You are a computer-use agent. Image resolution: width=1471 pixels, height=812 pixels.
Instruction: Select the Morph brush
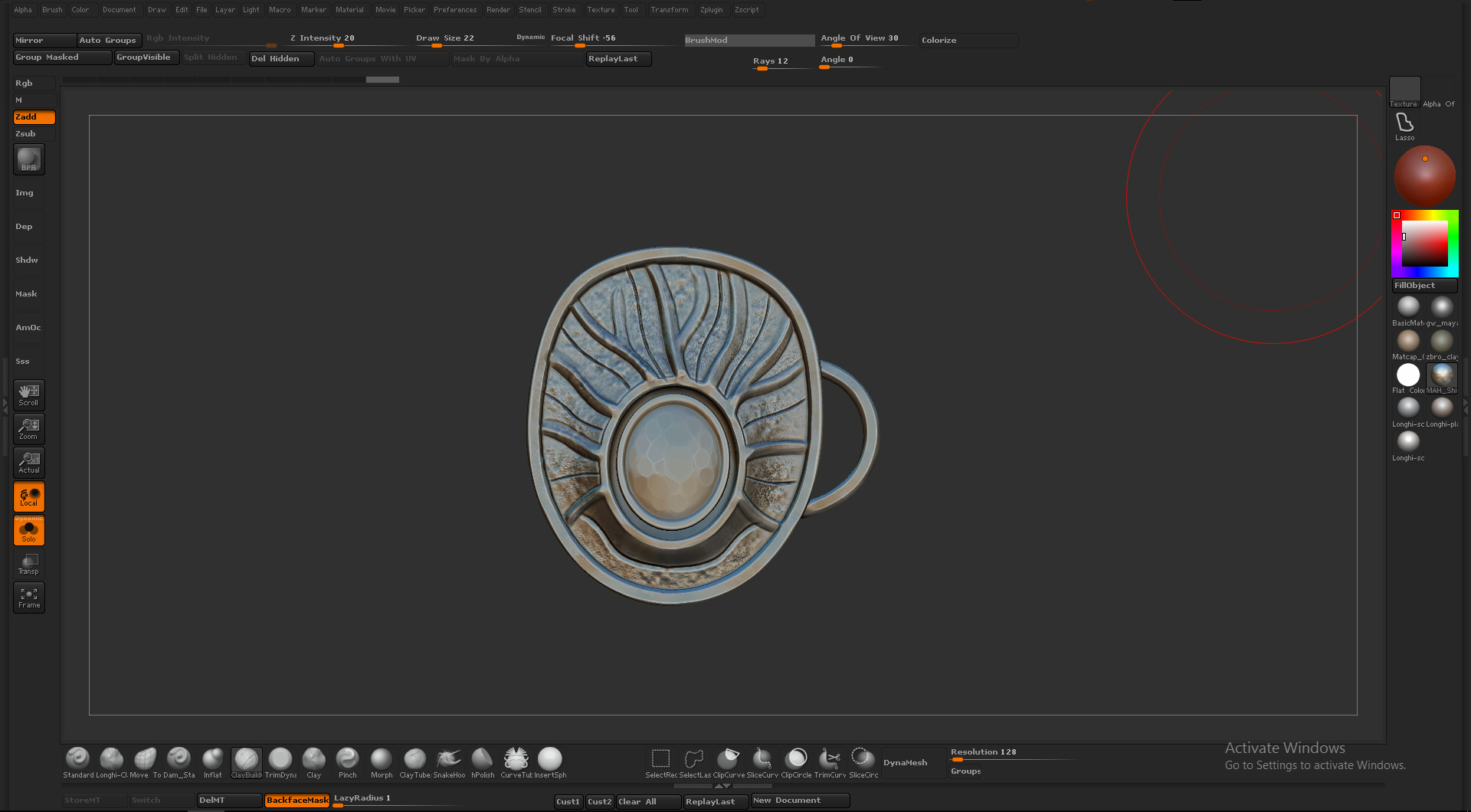click(x=381, y=762)
